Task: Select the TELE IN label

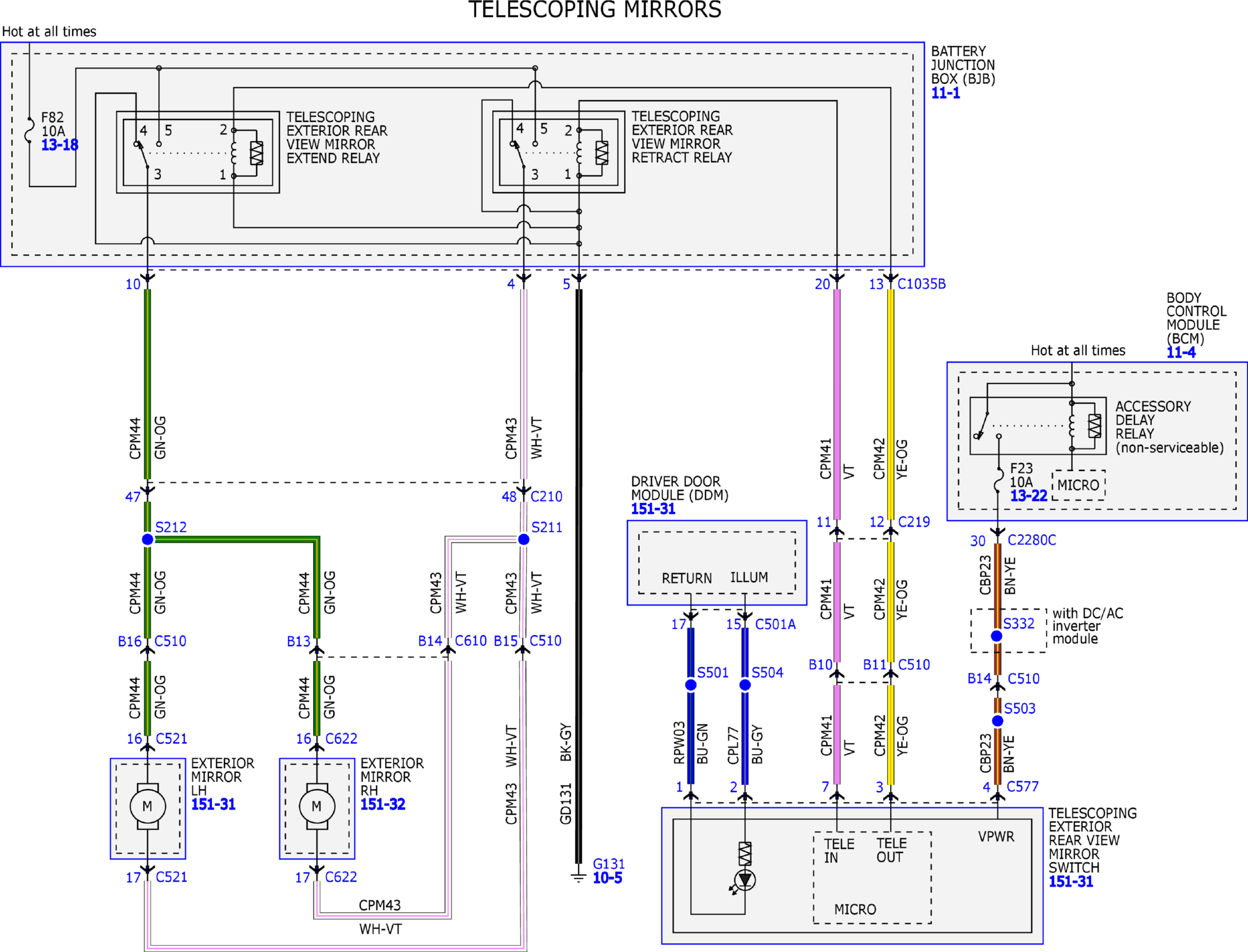Action: 839,851
